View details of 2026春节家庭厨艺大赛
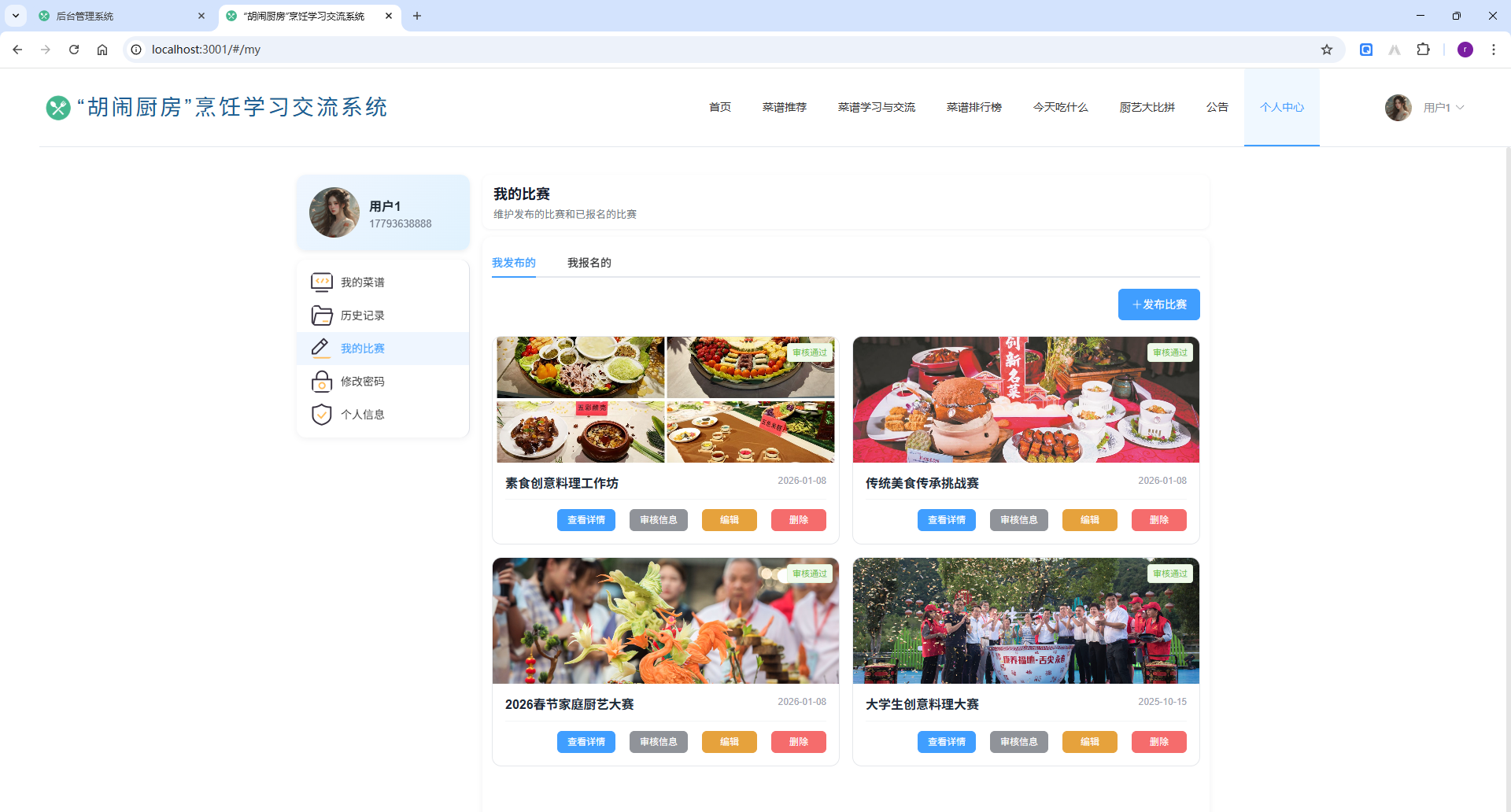 coord(586,742)
